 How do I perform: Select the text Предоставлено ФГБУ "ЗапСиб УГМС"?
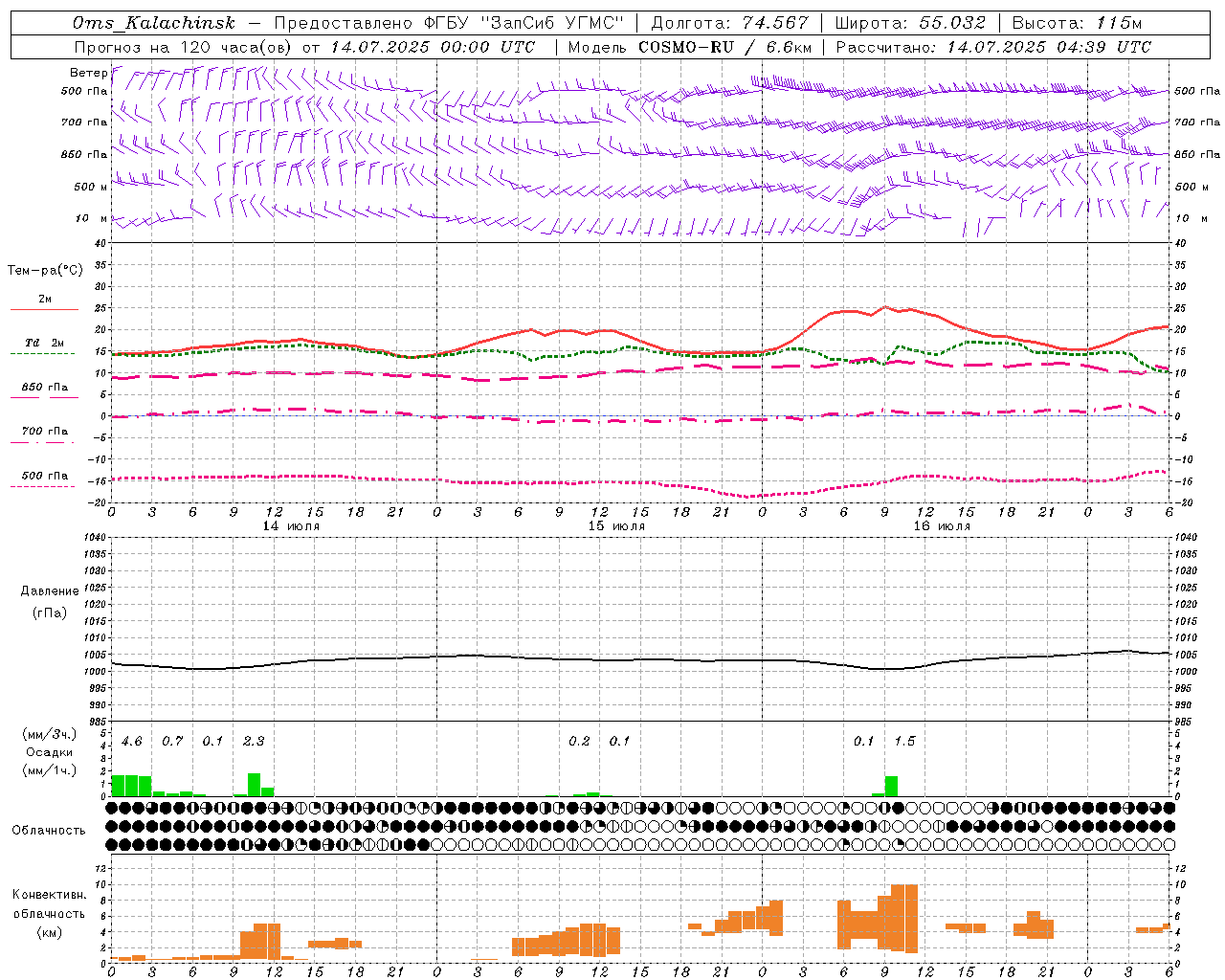(x=448, y=23)
